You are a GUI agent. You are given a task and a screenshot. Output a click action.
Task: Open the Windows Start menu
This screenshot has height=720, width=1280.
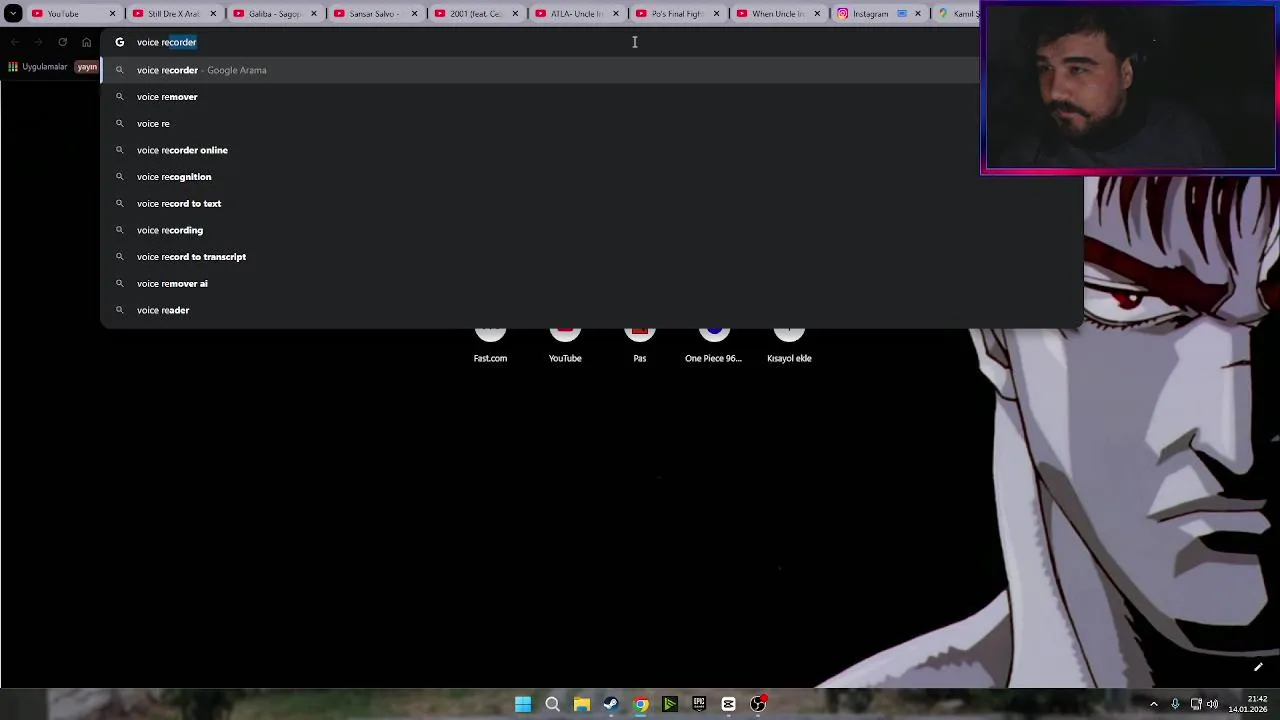tap(523, 704)
